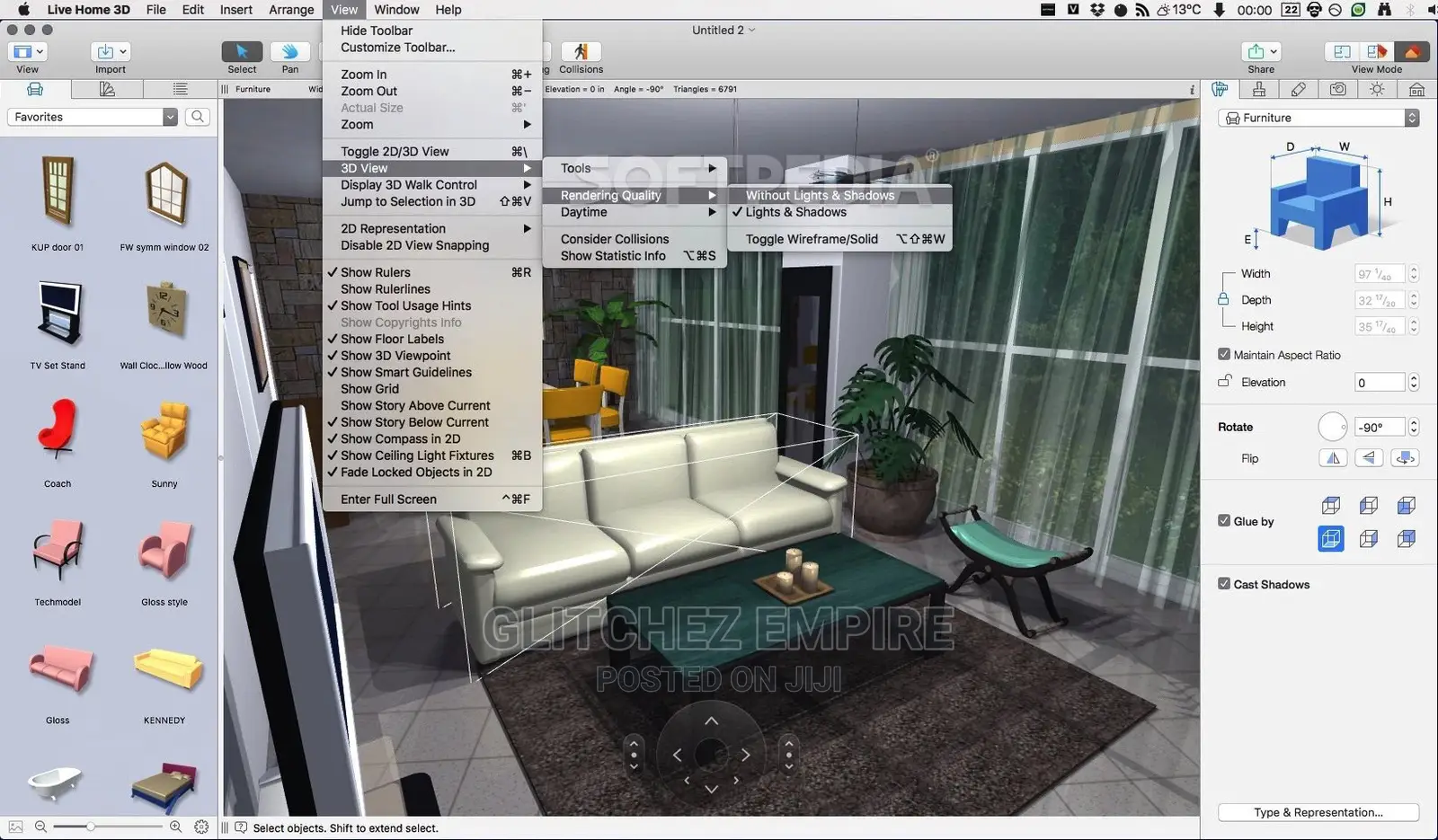Open the materials library tab icon
Screen dimensions: 1438x840
[x=107, y=89]
